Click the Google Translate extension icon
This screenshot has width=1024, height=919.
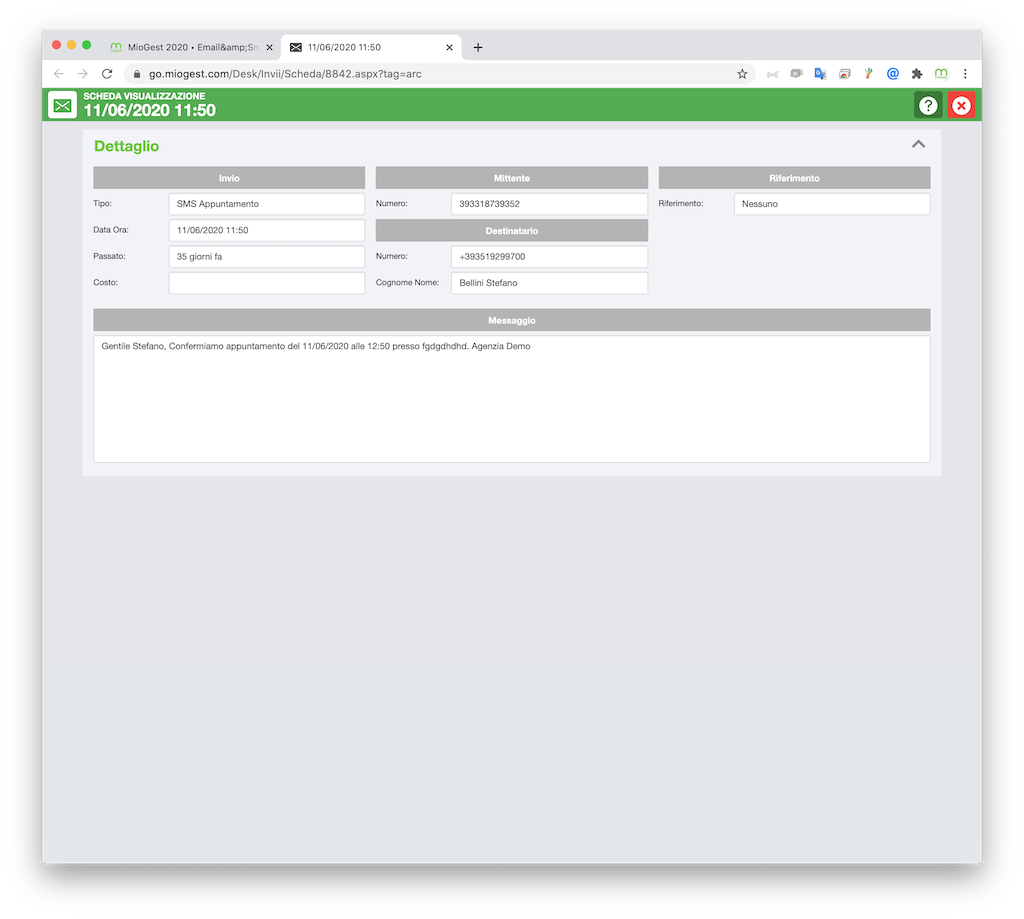(x=820, y=74)
